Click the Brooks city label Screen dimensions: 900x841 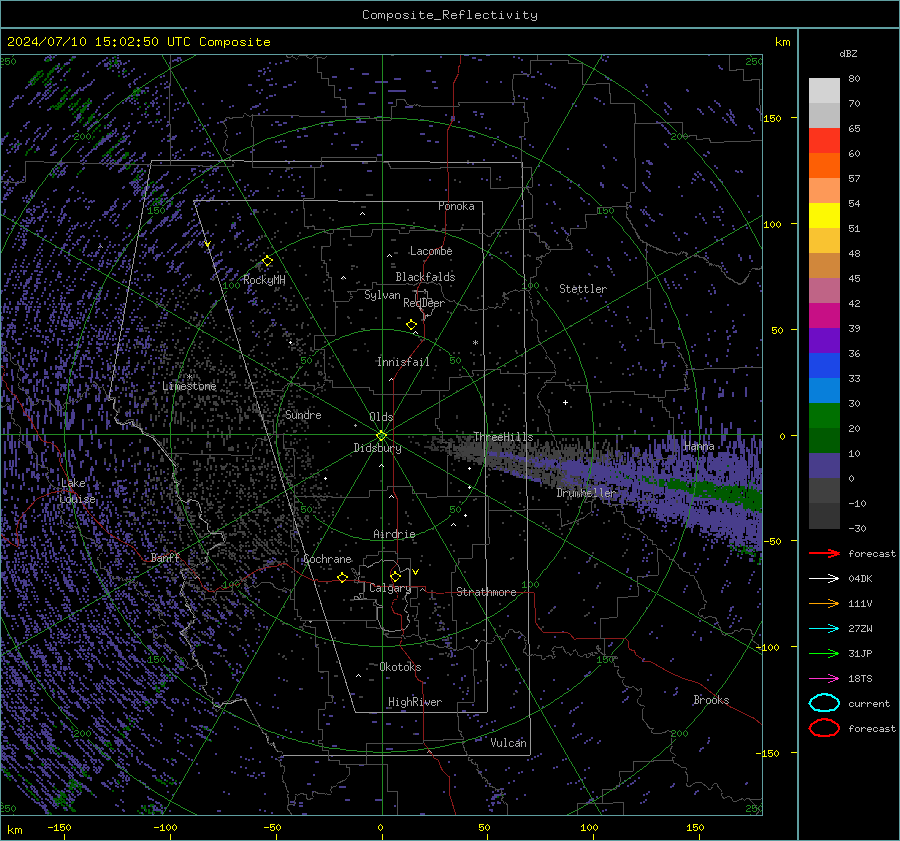point(711,700)
